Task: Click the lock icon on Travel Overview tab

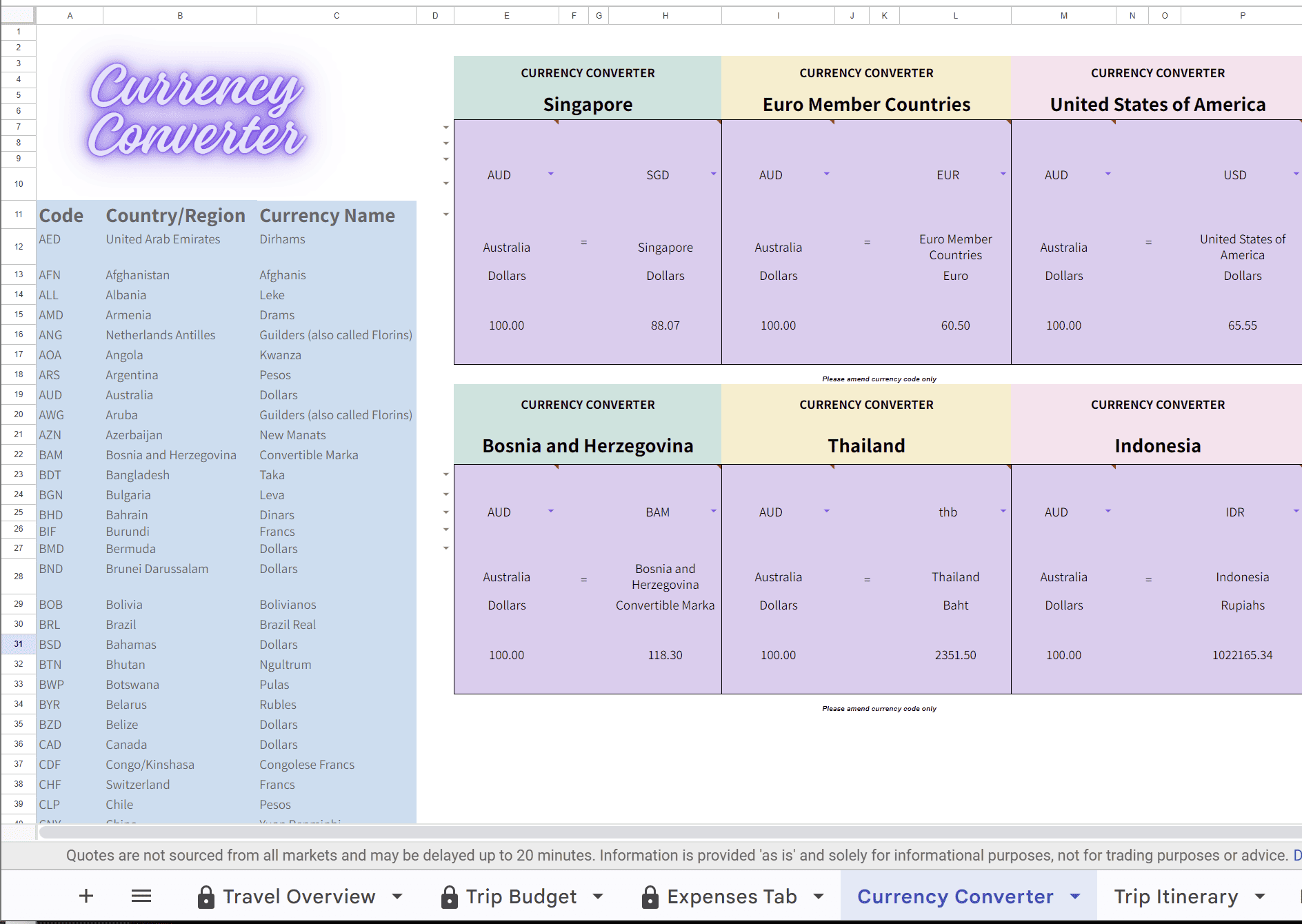Action: pos(206,896)
